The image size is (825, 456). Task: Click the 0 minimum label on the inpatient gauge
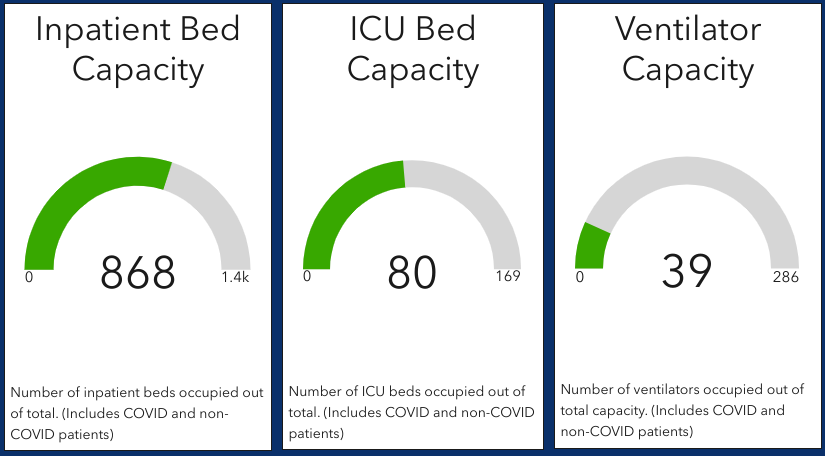pos(29,277)
